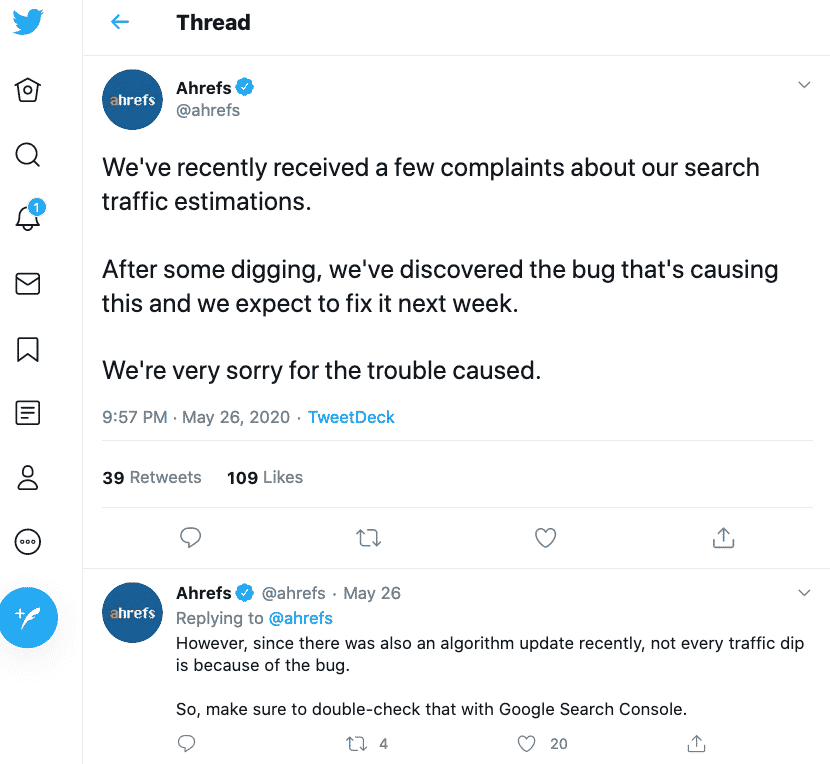Click the Ahrefs profile avatar on main tweet
830x764 pixels.
pyautogui.click(x=132, y=100)
